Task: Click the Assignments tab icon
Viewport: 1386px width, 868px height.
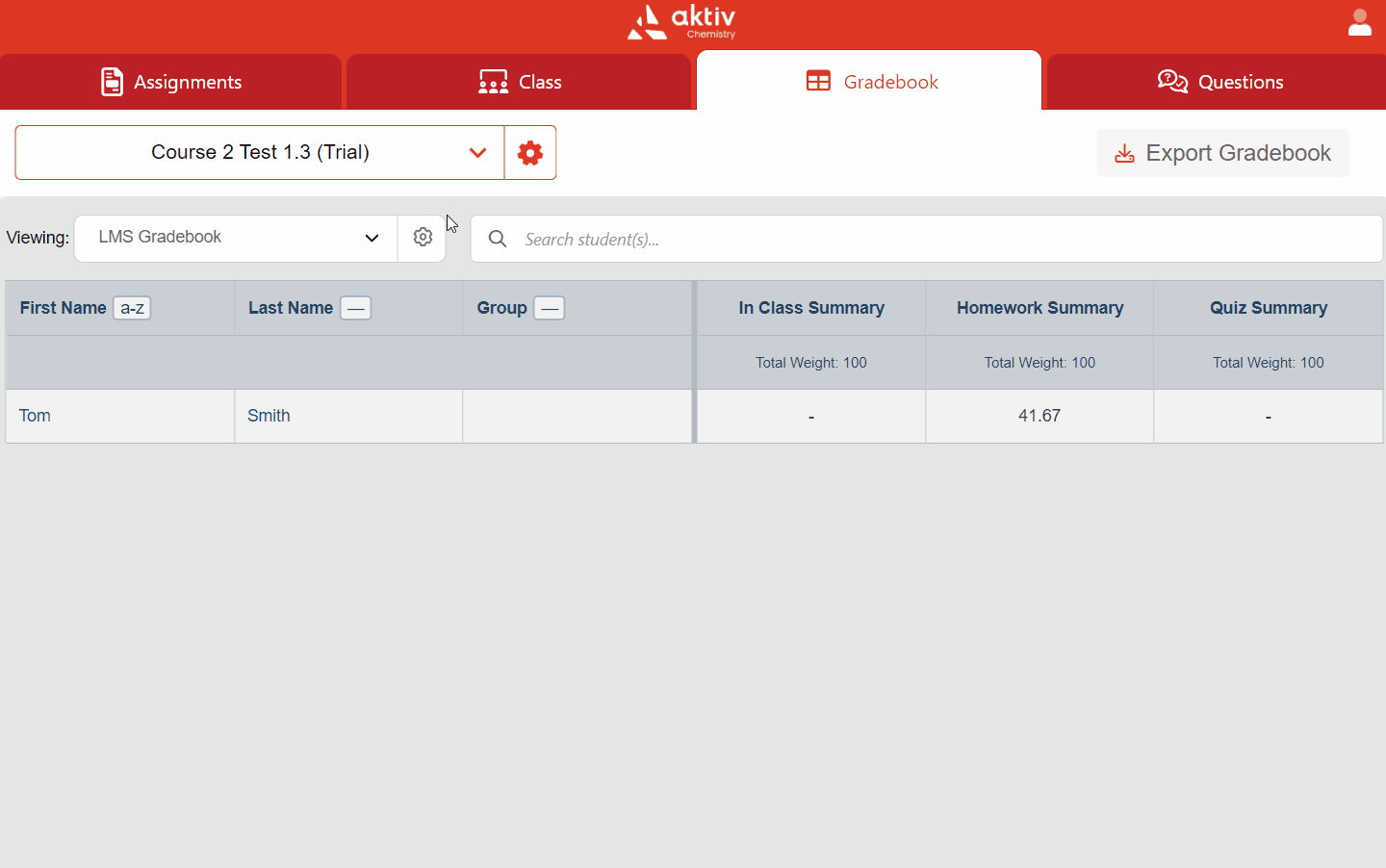Action: (x=113, y=82)
